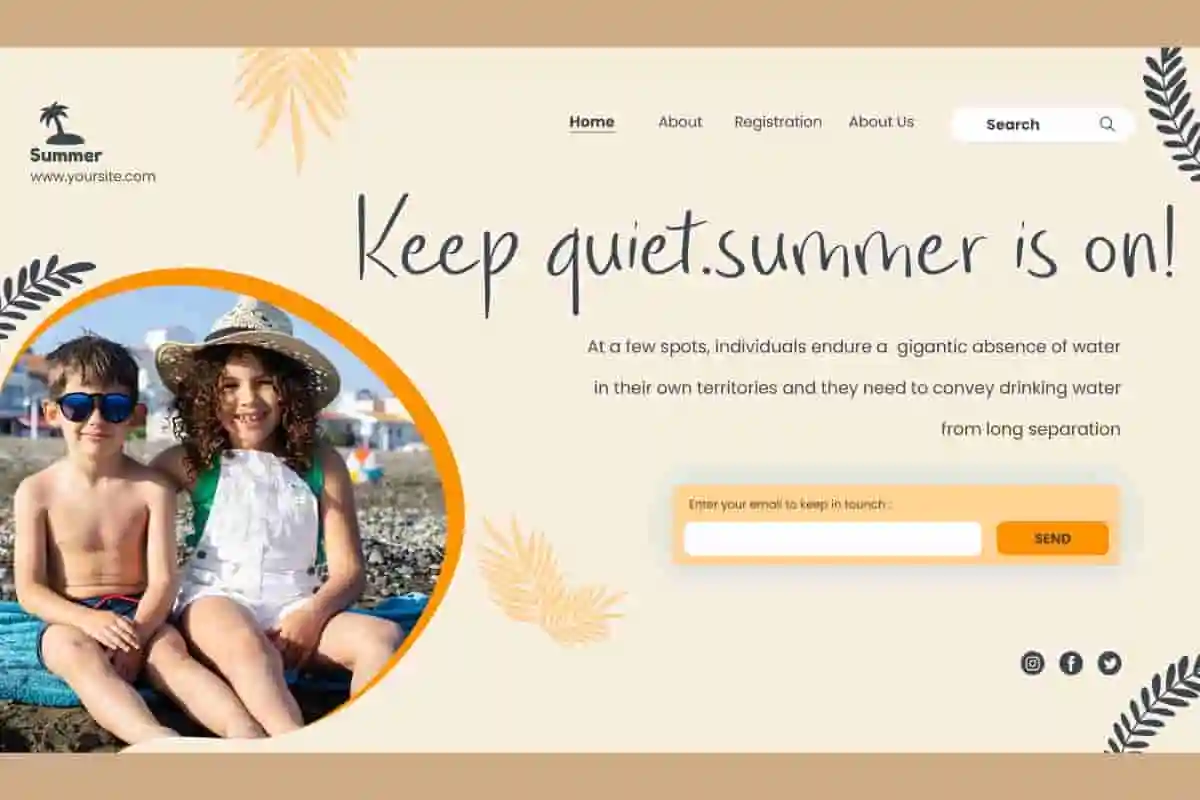The image size is (1200, 800).
Task: Open the Instagram social icon
Action: [1033, 663]
